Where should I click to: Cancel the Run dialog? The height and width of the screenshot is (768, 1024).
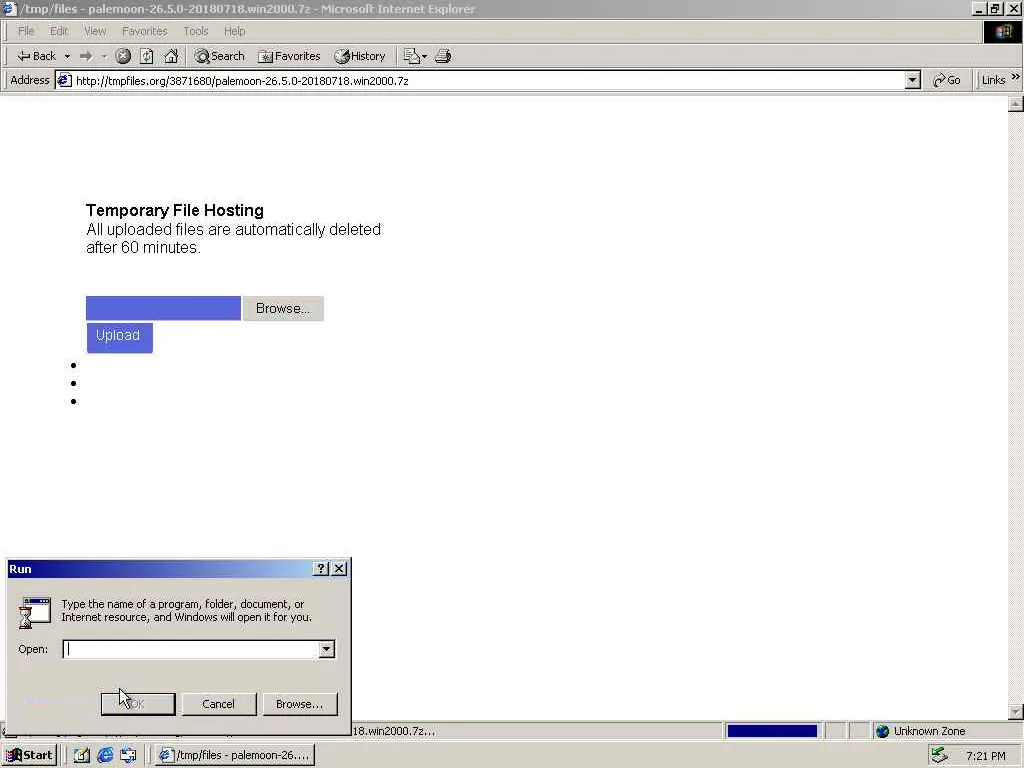(x=219, y=704)
